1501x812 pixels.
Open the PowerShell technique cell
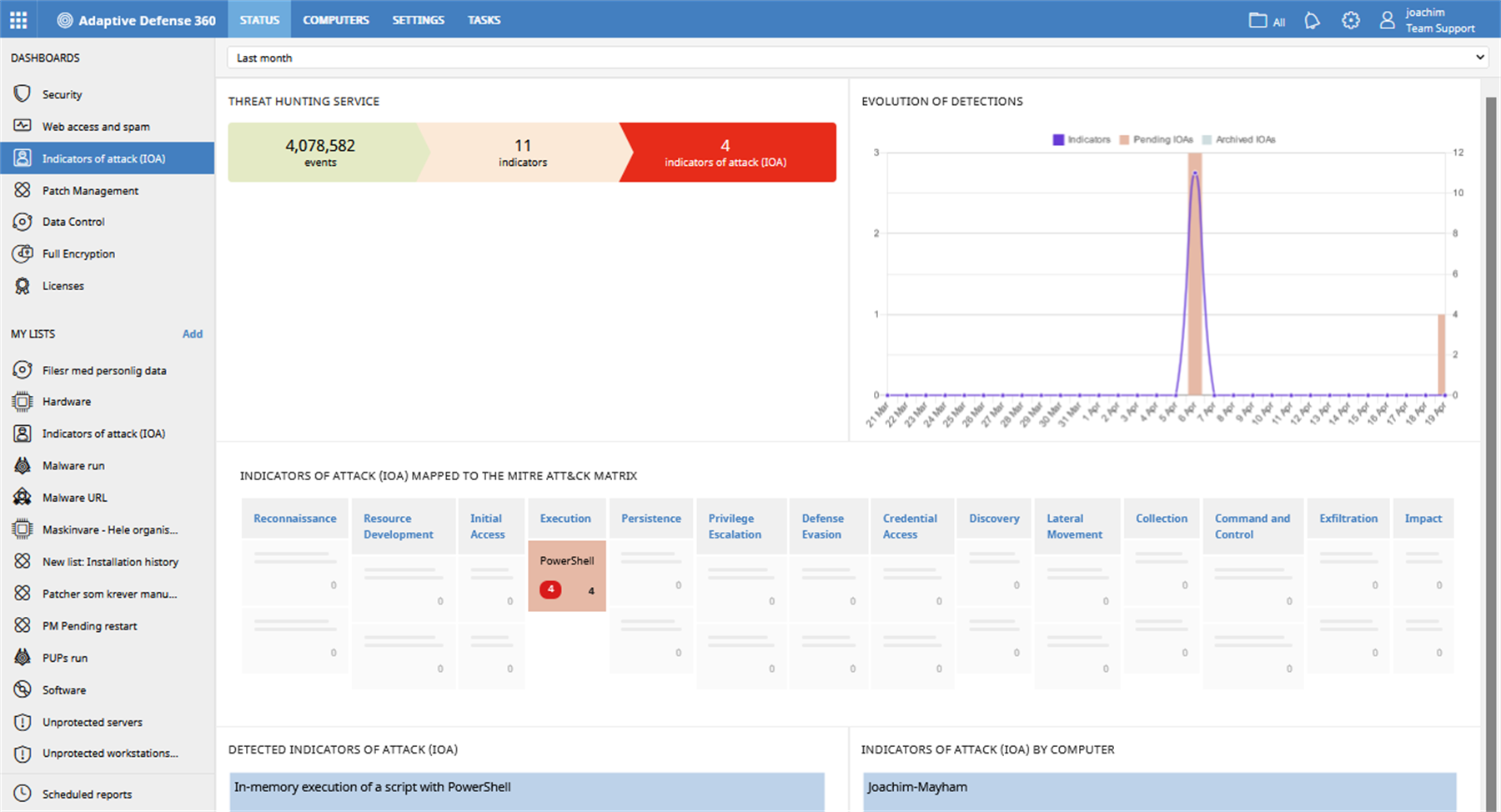pos(567,576)
